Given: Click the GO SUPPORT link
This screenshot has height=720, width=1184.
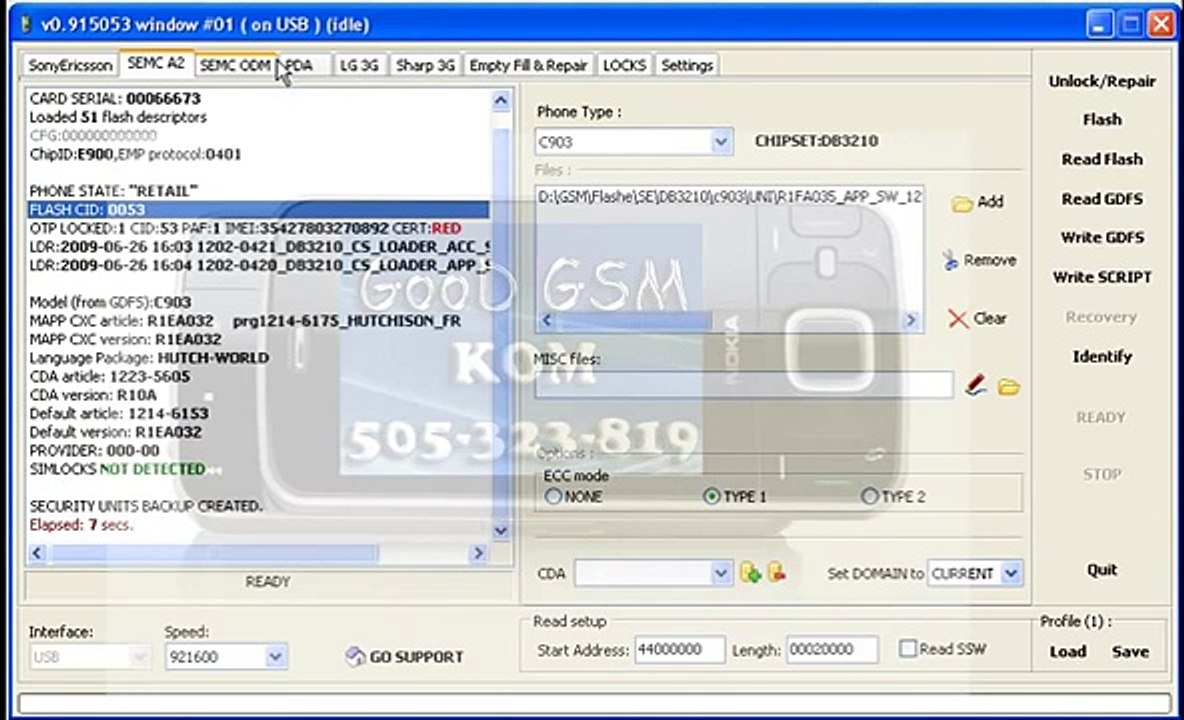Looking at the screenshot, I should pyautogui.click(x=416, y=657).
